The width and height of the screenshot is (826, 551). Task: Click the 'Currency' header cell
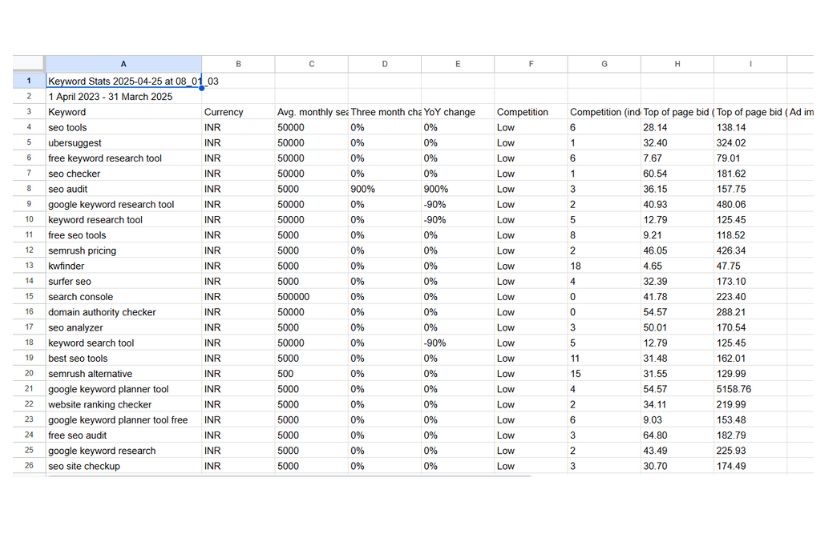238,112
